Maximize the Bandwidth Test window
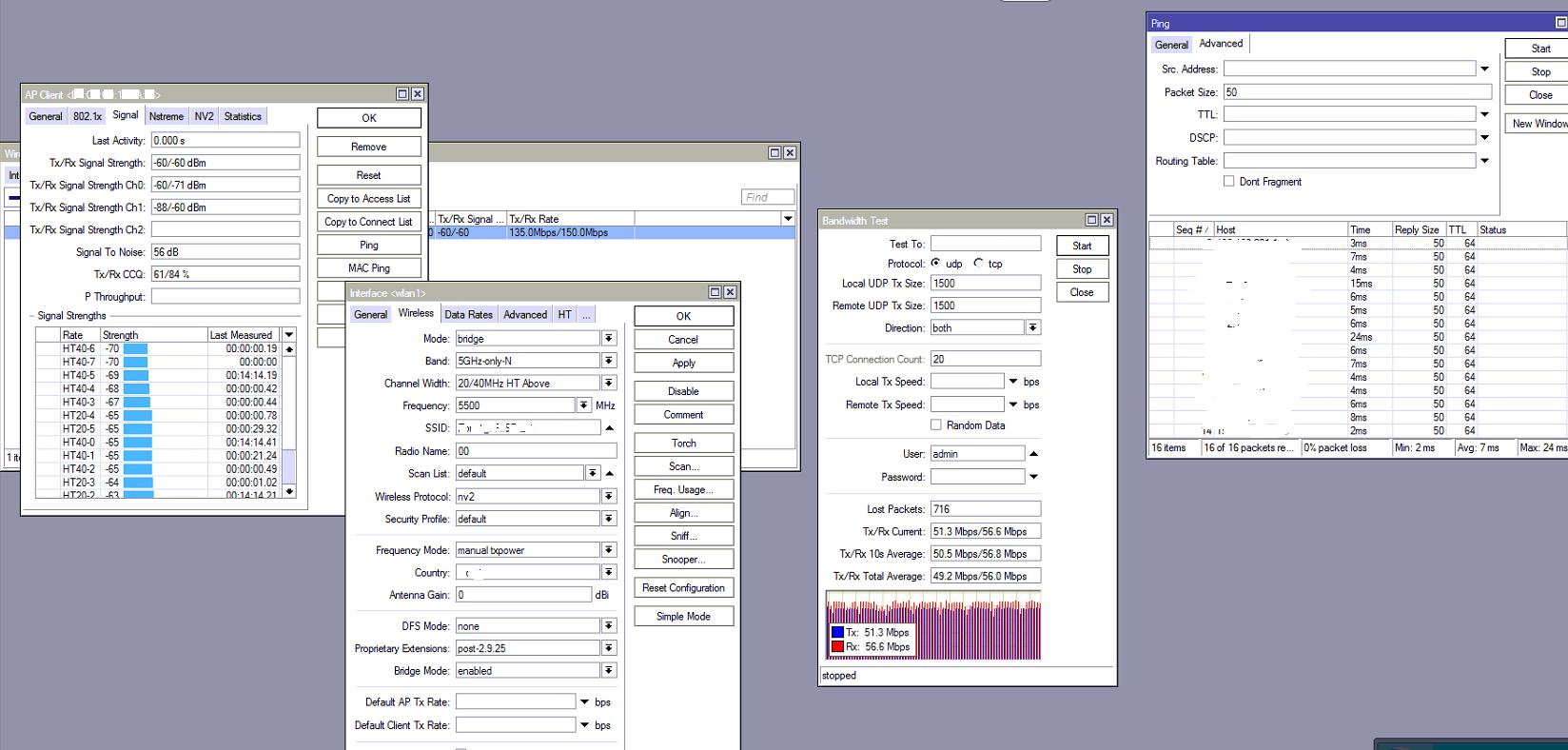Image resolution: width=1568 pixels, height=750 pixels. click(1091, 220)
